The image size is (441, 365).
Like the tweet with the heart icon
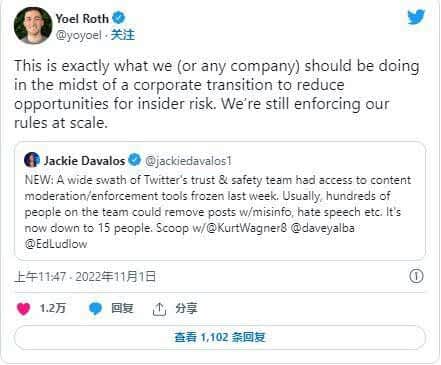24,309
